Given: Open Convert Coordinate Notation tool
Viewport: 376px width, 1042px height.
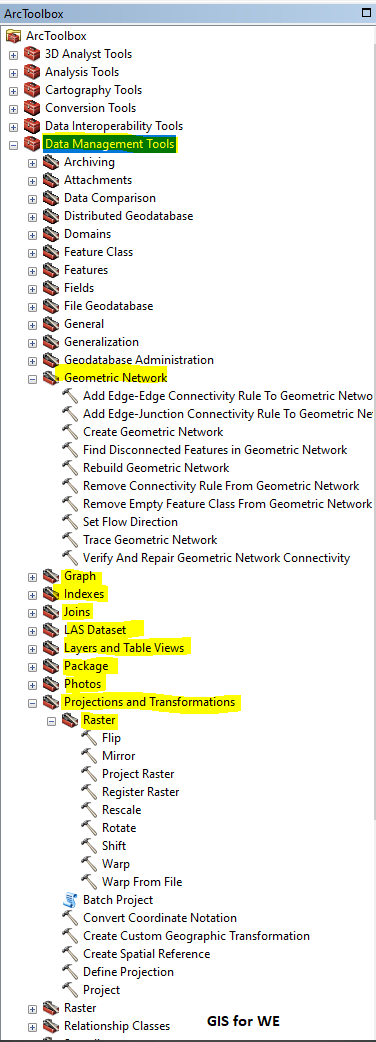Looking at the screenshot, I should 160,918.
